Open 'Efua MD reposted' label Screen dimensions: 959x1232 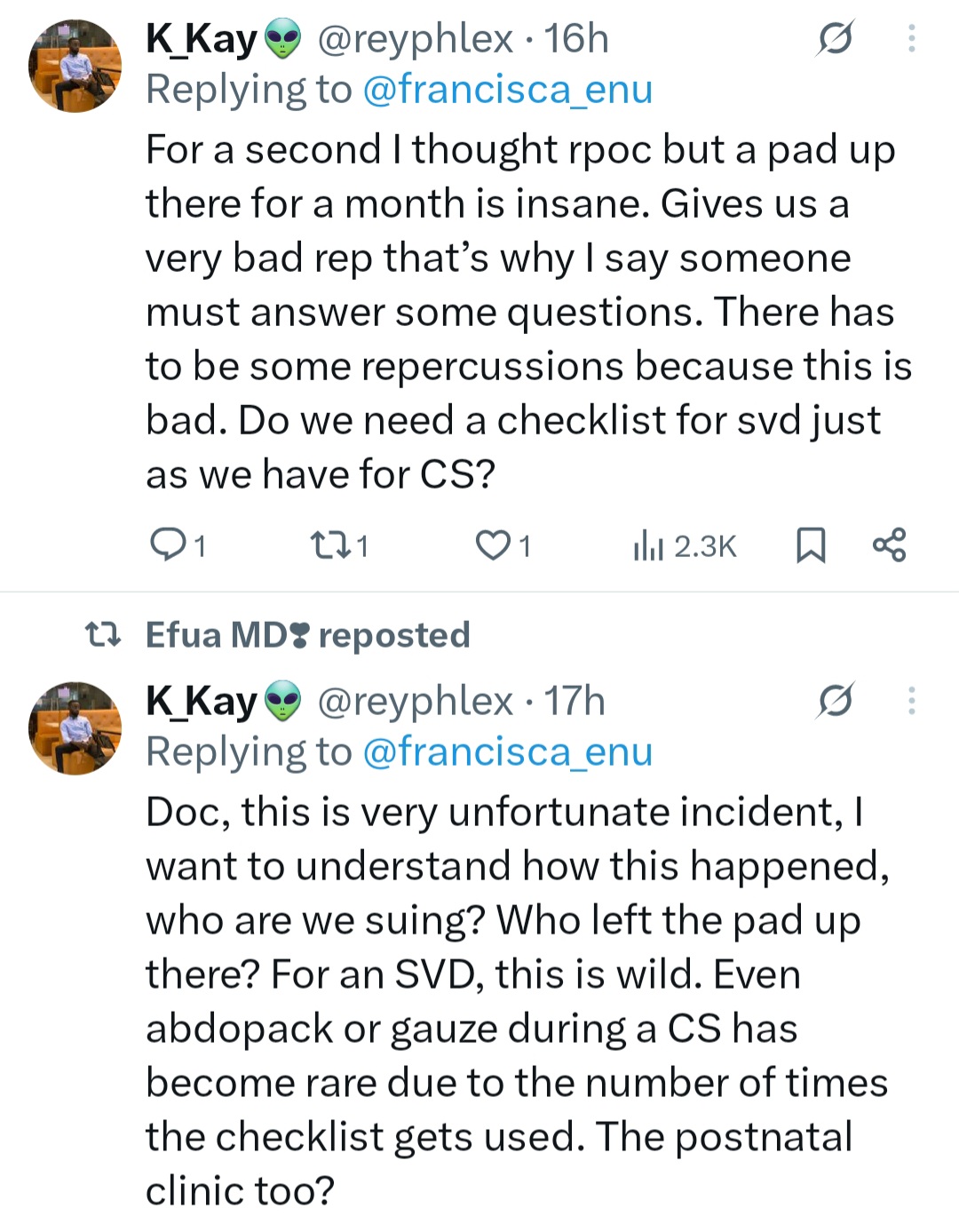307,635
